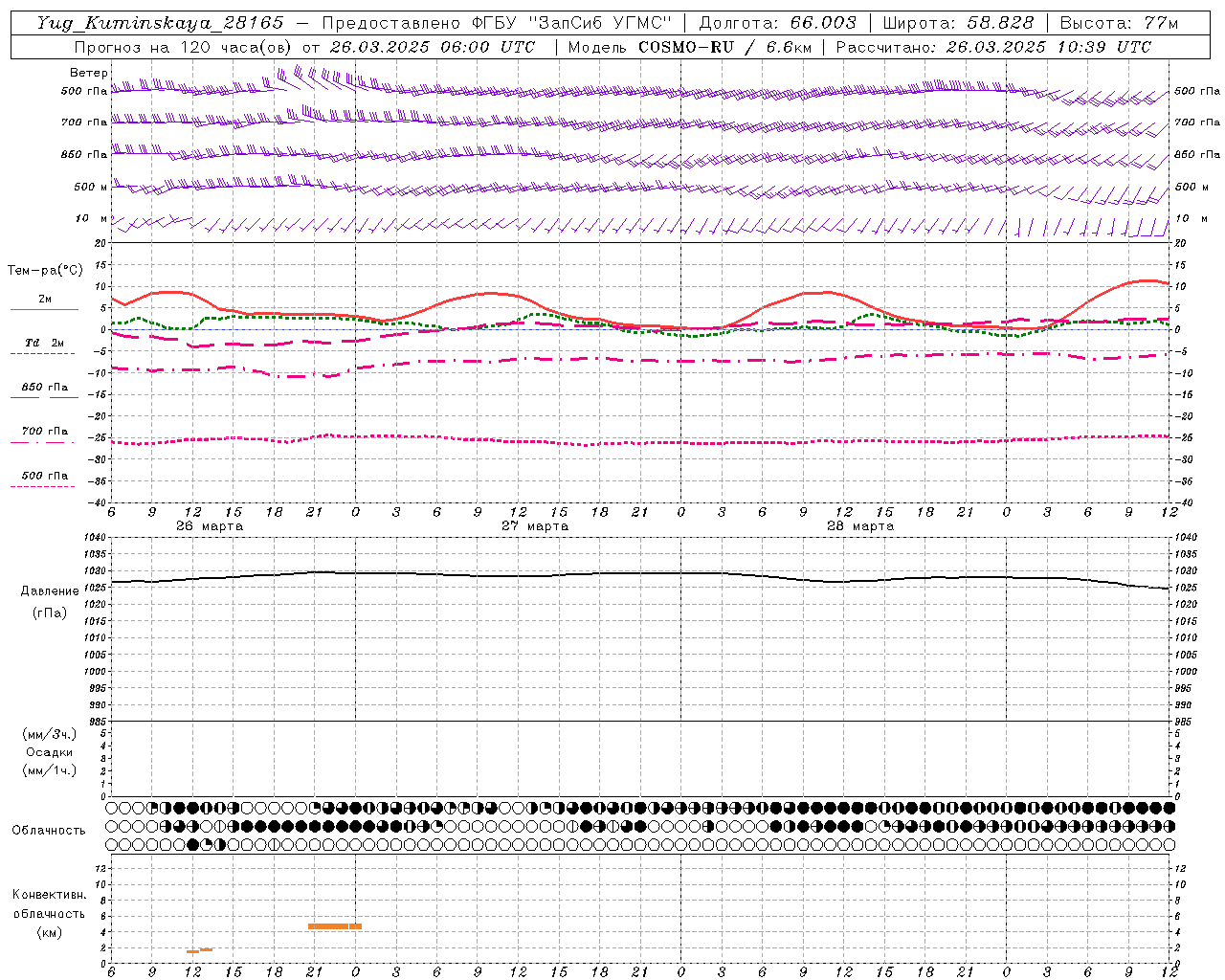
Task: Click the long orange convective cloud bar
Action: (x=335, y=926)
